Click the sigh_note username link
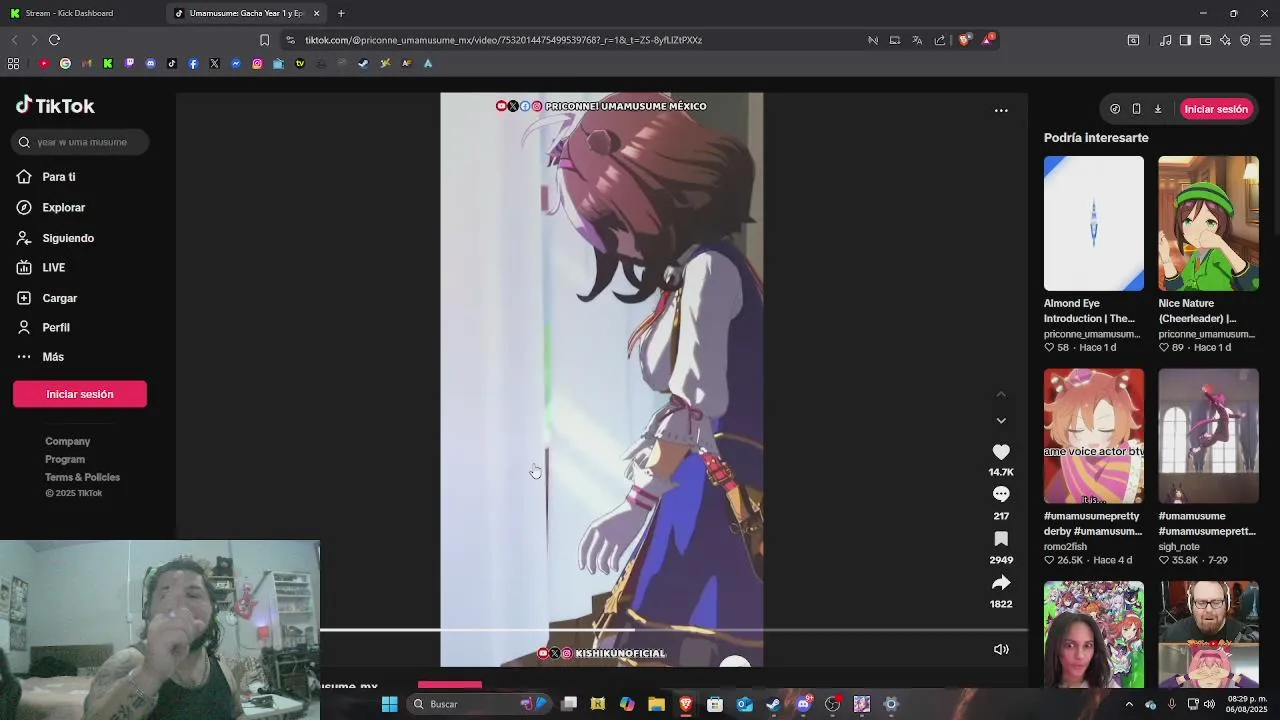This screenshot has width=1280, height=720. [1179, 547]
